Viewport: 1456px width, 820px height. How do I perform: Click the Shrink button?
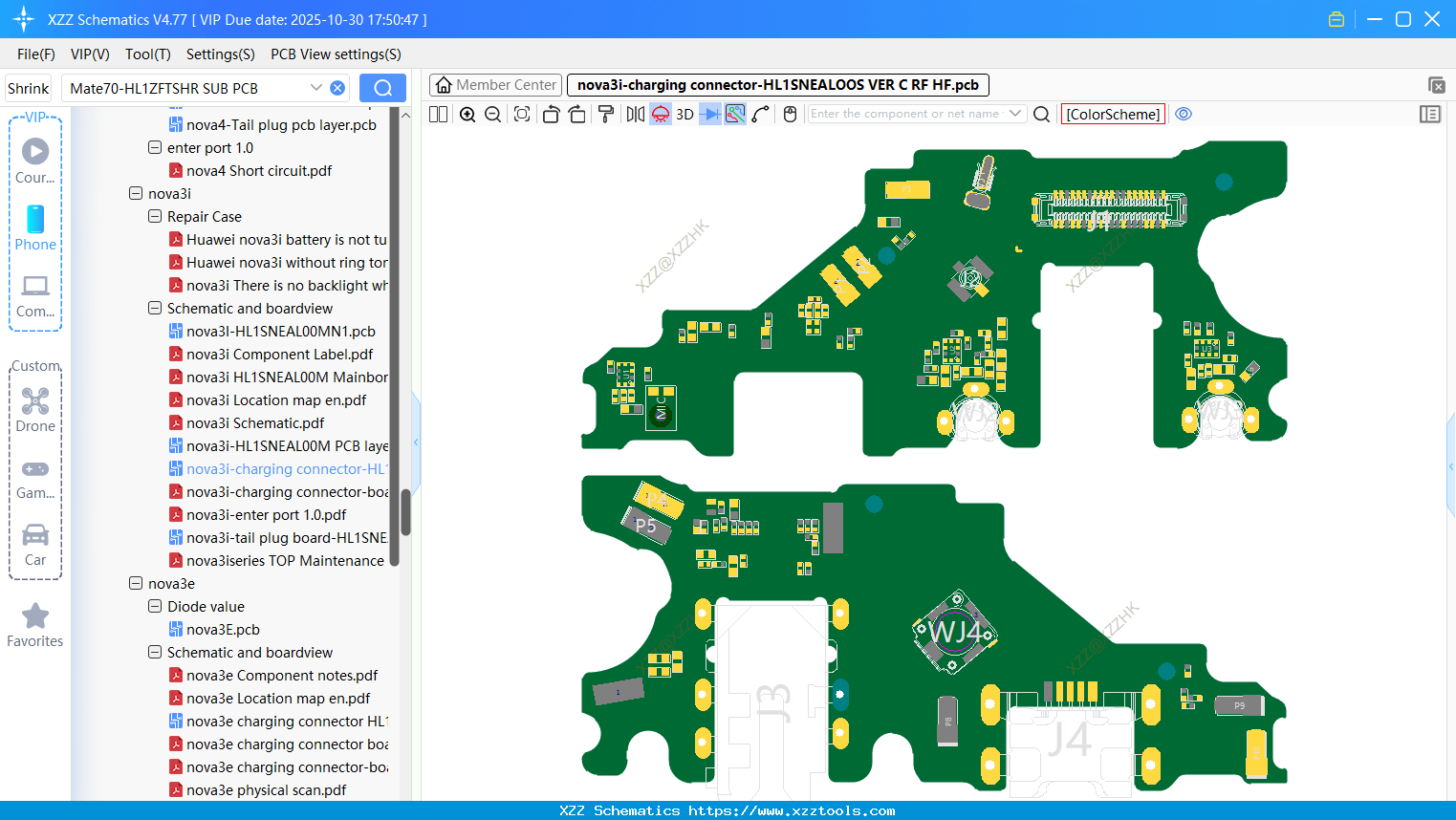click(x=29, y=88)
